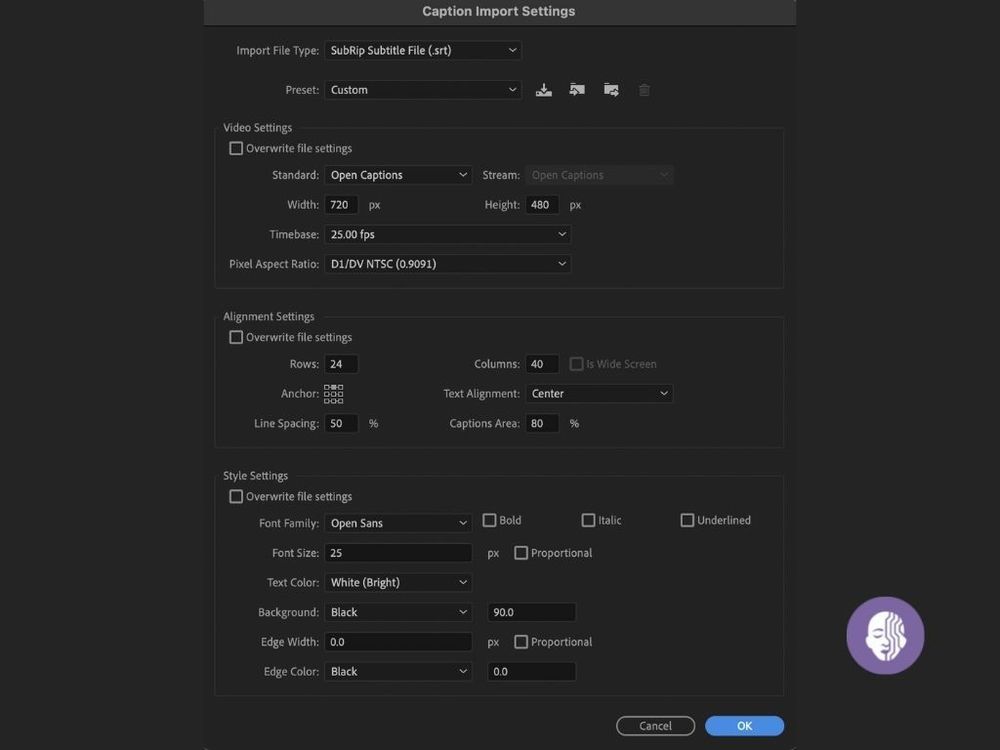The width and height of the screenshot is (1000, 750).
Task: Toggle the Bold font style checkbox
Action: 490,520
